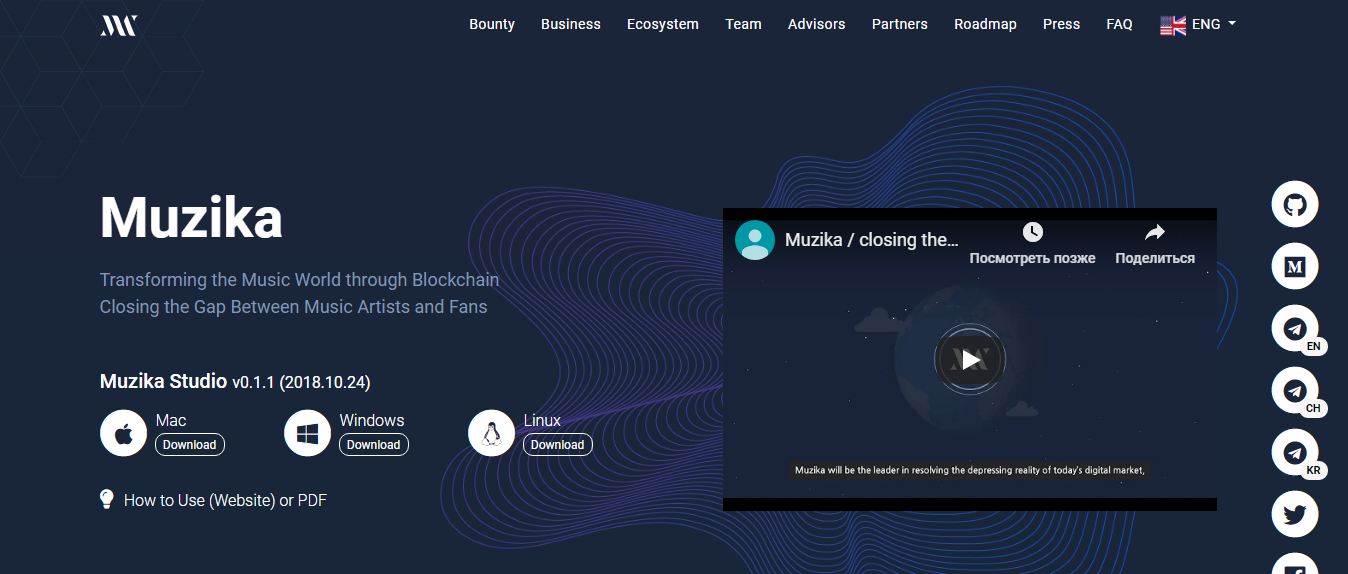This screenshot has height=574, width=1348.
Task: Play the Muzika video
Action: click(x=970, y=359)
